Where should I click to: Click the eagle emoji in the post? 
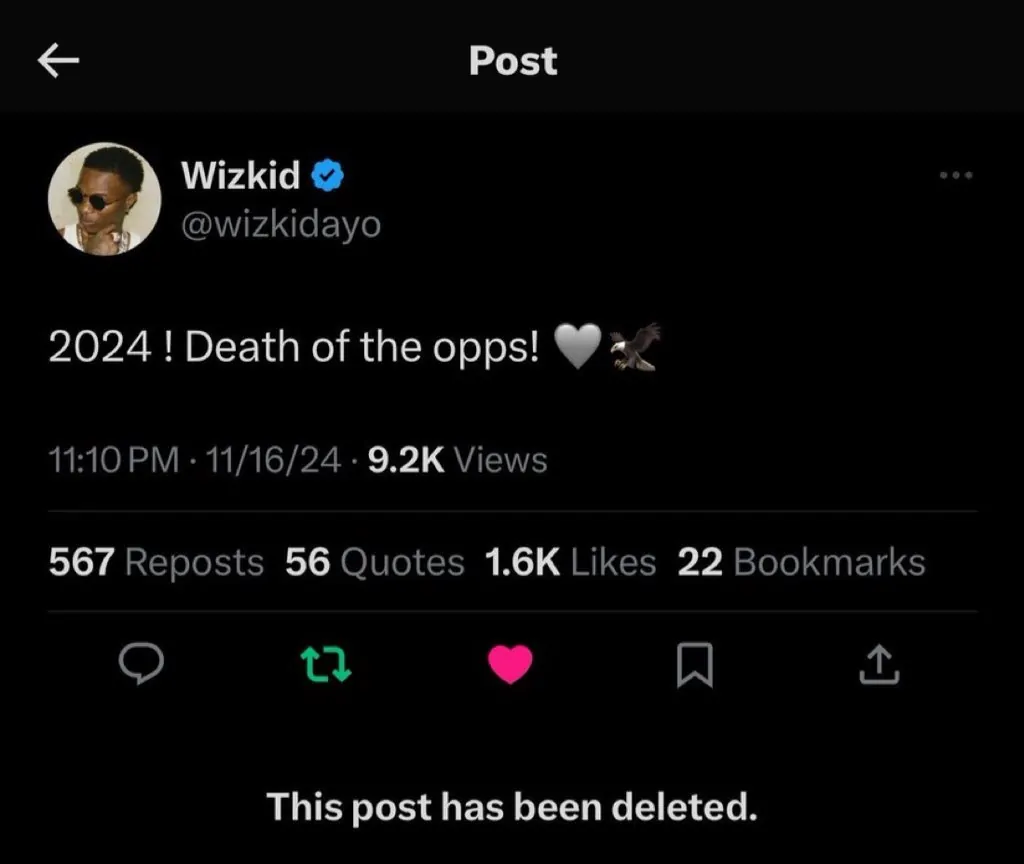tap(636, 347)
